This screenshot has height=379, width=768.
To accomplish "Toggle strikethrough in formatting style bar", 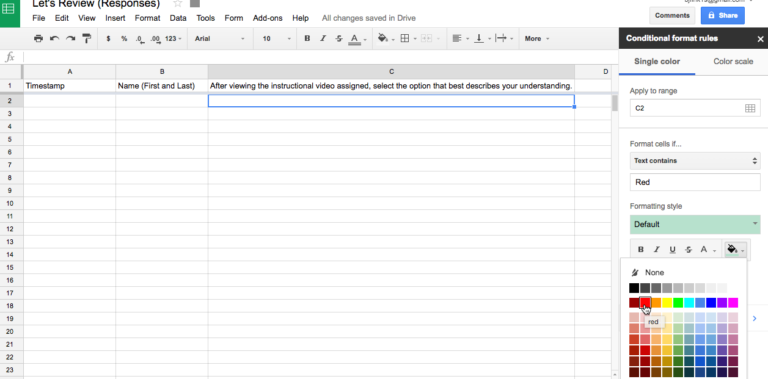I will click(x=688, y=250).
